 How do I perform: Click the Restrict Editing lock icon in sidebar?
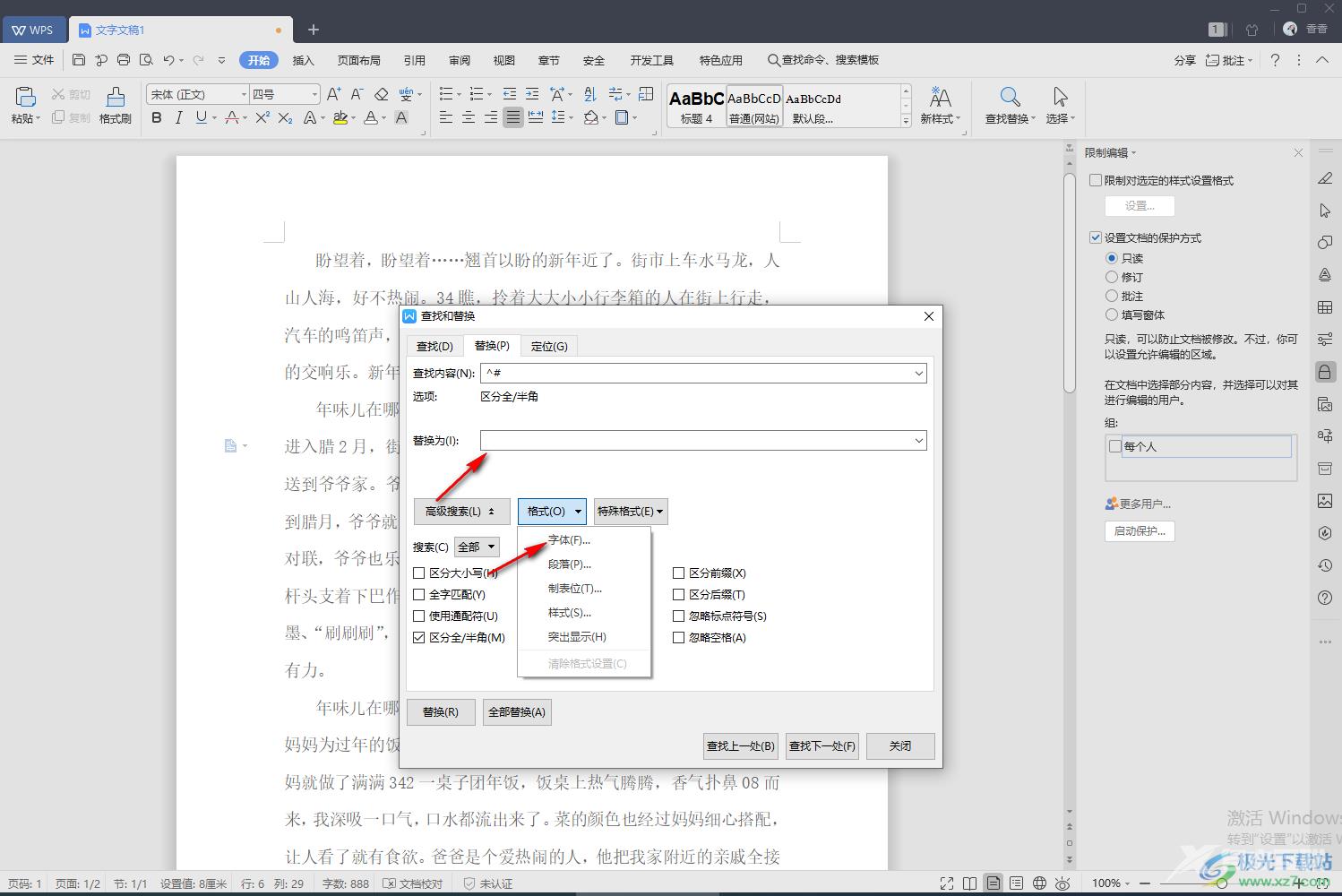(x=1325, y=372)
